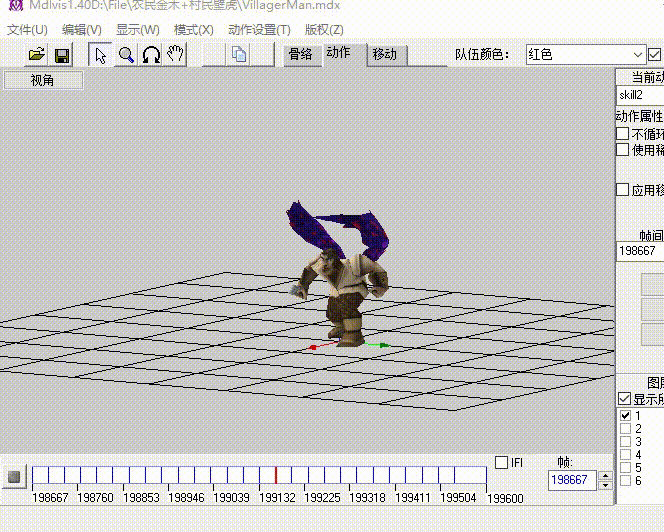The image size is (664, 532).
Task: Click the 视角 button
Action: [43, 80]
